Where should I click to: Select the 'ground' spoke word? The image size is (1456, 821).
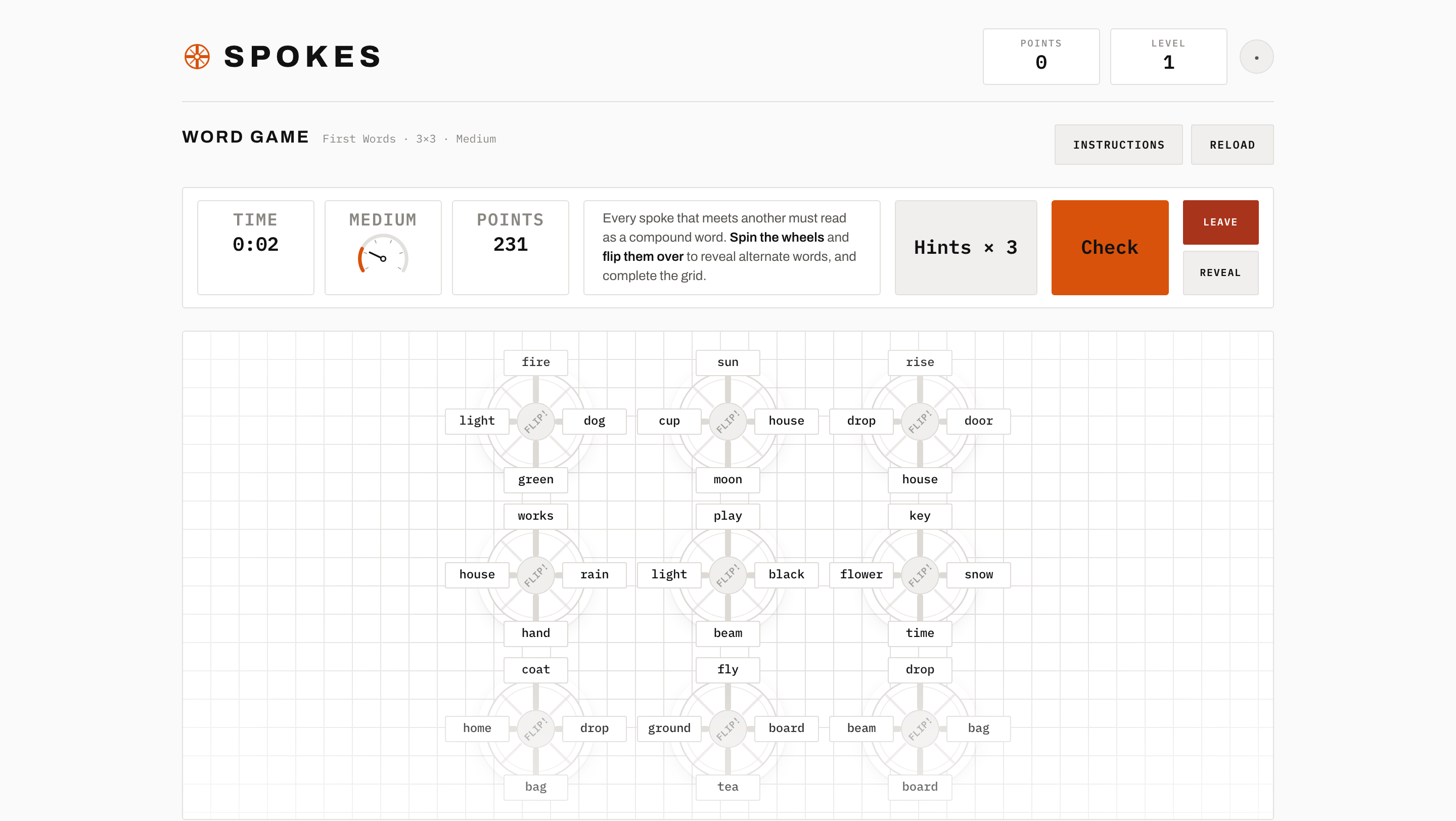669,728
